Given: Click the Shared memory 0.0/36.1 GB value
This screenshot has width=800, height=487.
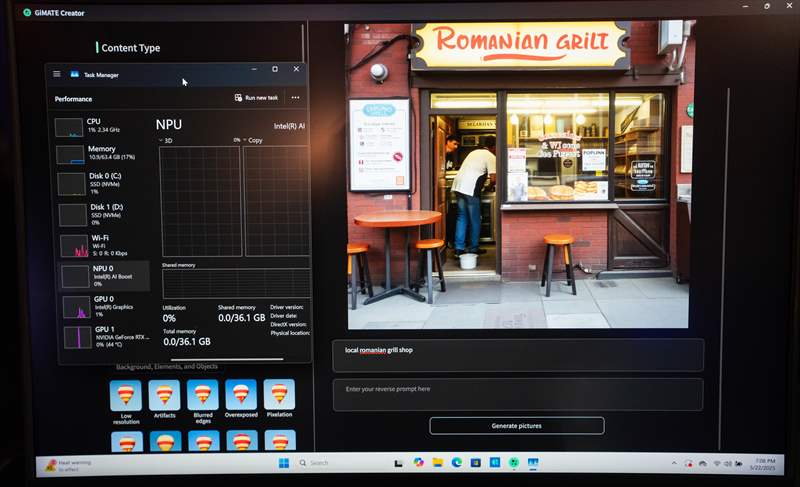Looking at the screenshot, I should (241, 318).
